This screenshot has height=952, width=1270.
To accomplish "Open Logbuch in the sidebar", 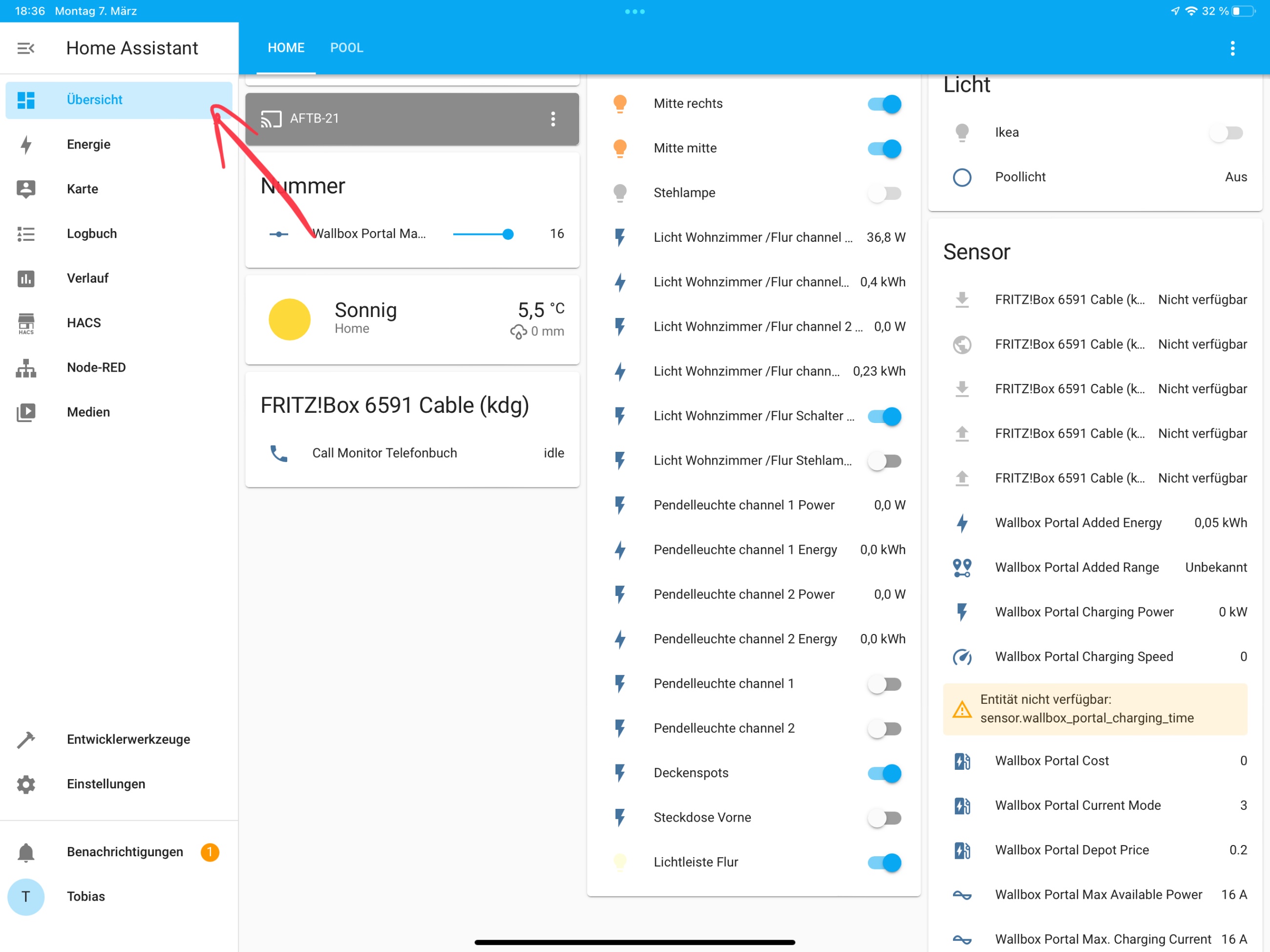I will click(119, 233).
